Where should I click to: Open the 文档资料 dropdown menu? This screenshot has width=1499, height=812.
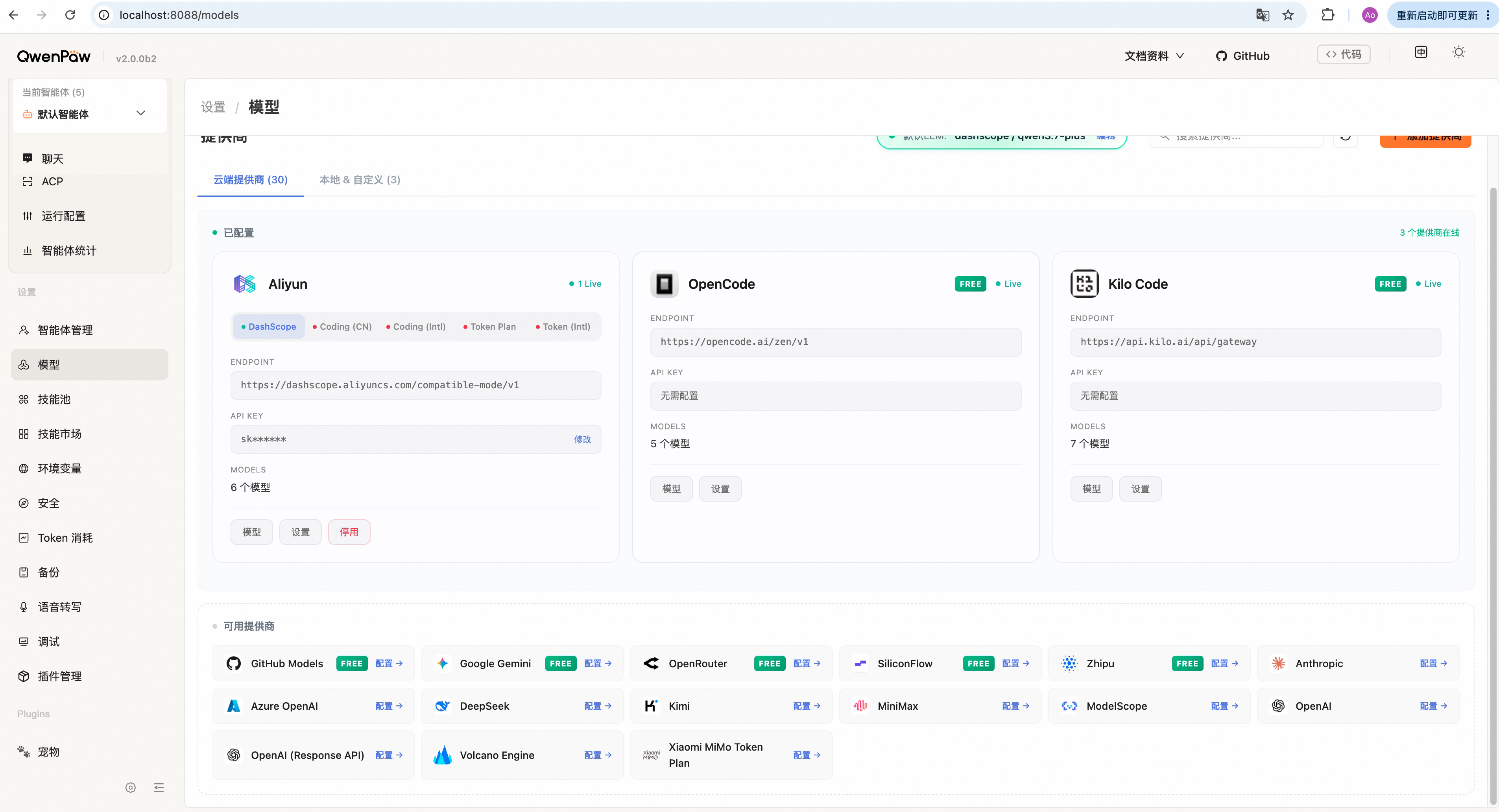(x=1154, y=56)
